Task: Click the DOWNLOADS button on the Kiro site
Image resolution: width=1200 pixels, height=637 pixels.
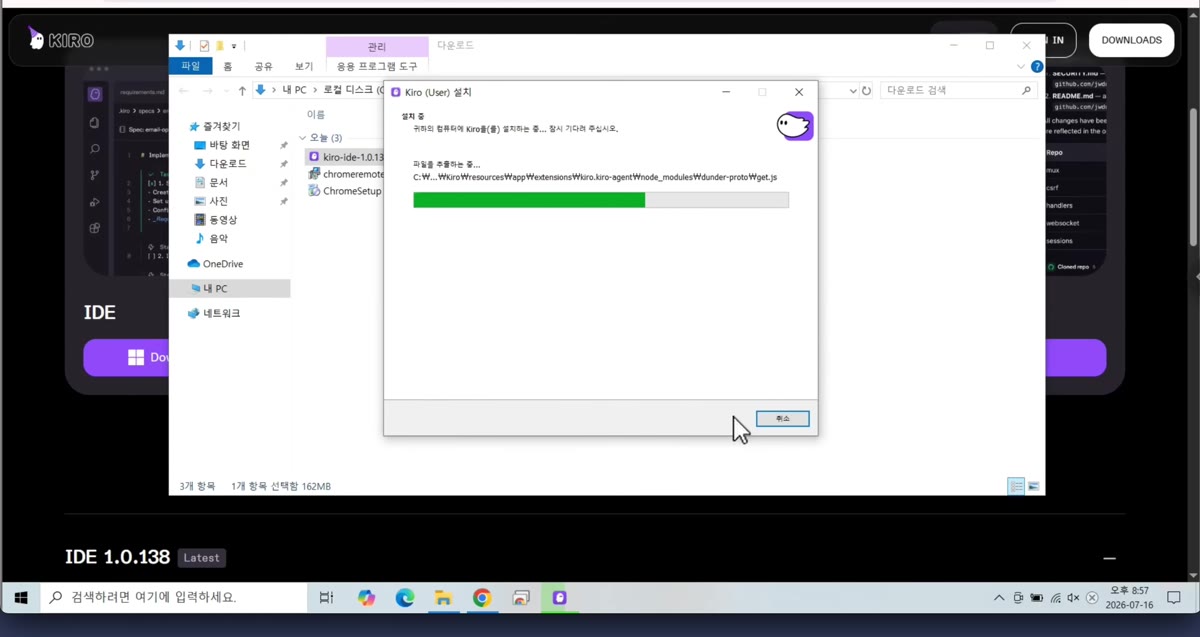Action: 1131,40
